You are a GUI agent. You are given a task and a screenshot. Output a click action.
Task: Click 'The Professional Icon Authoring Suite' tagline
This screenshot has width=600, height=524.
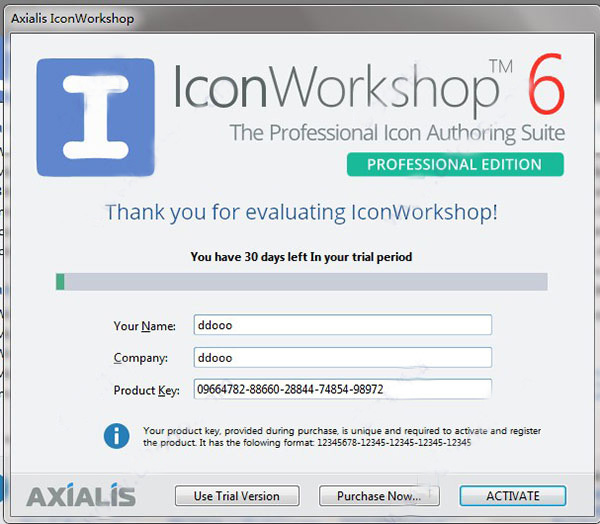397,133
